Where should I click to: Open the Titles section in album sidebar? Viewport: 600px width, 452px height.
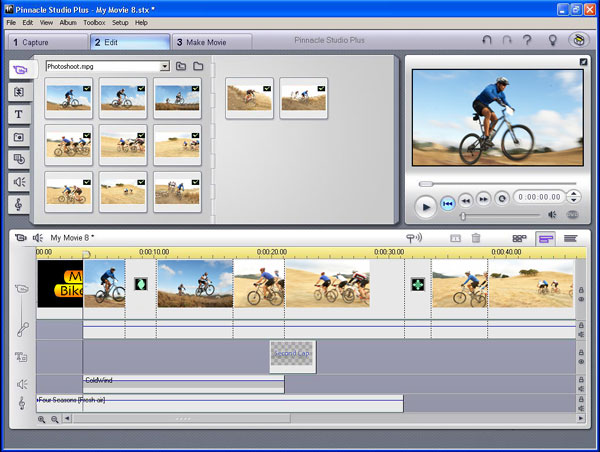click(19, 114)
